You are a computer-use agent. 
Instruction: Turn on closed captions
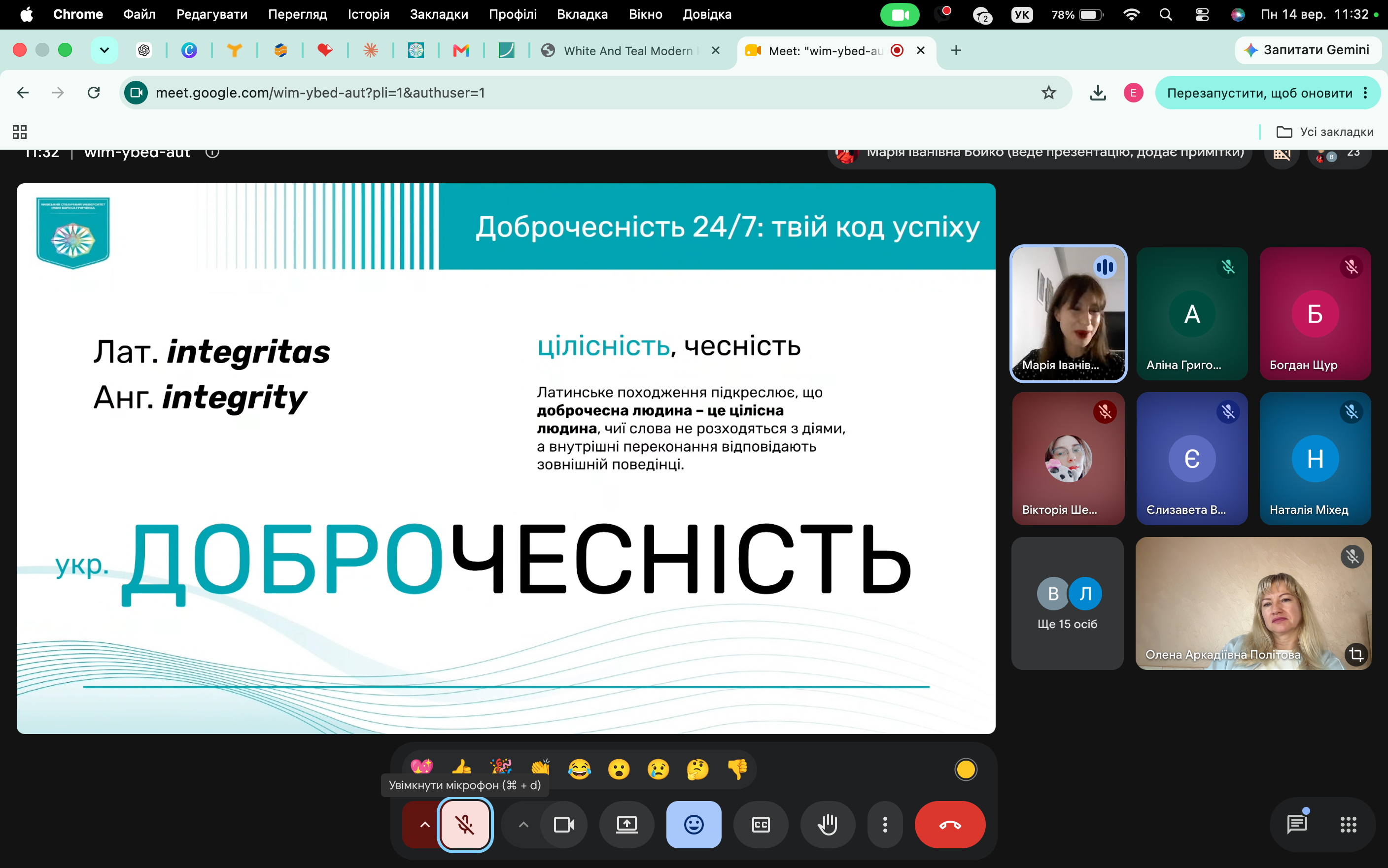[x=761, y=824]
